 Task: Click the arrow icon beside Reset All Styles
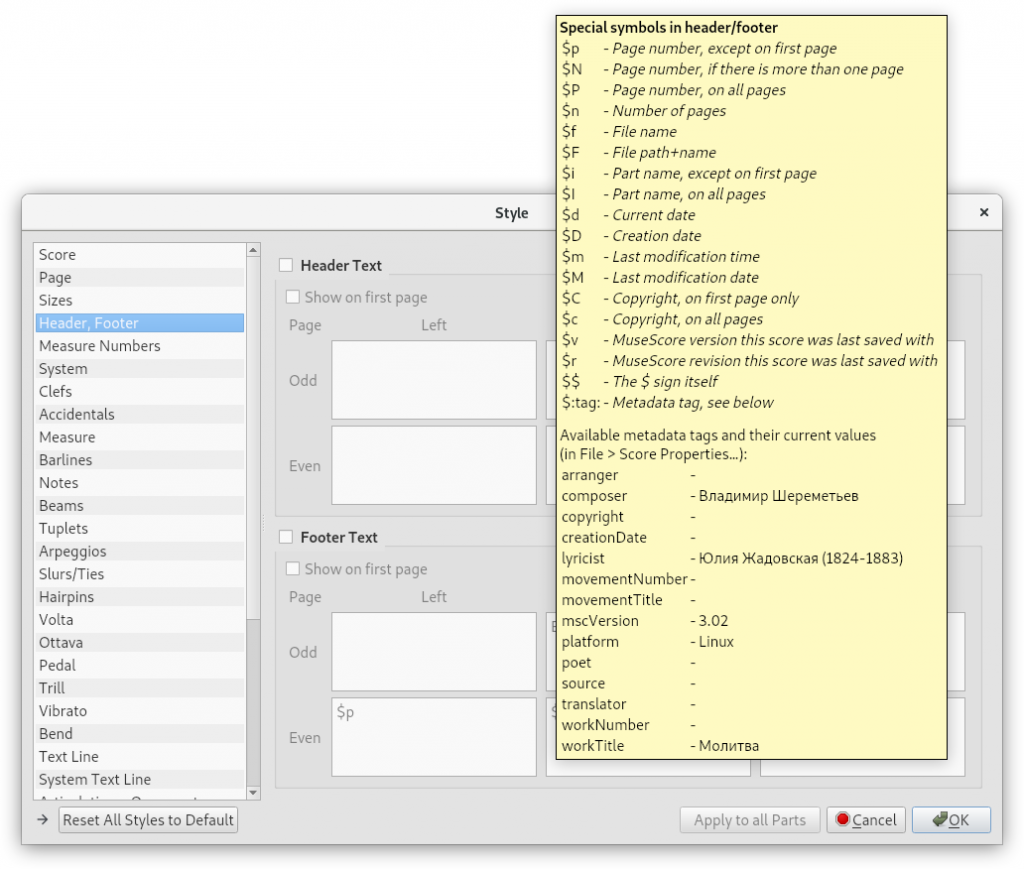point(43,820)
